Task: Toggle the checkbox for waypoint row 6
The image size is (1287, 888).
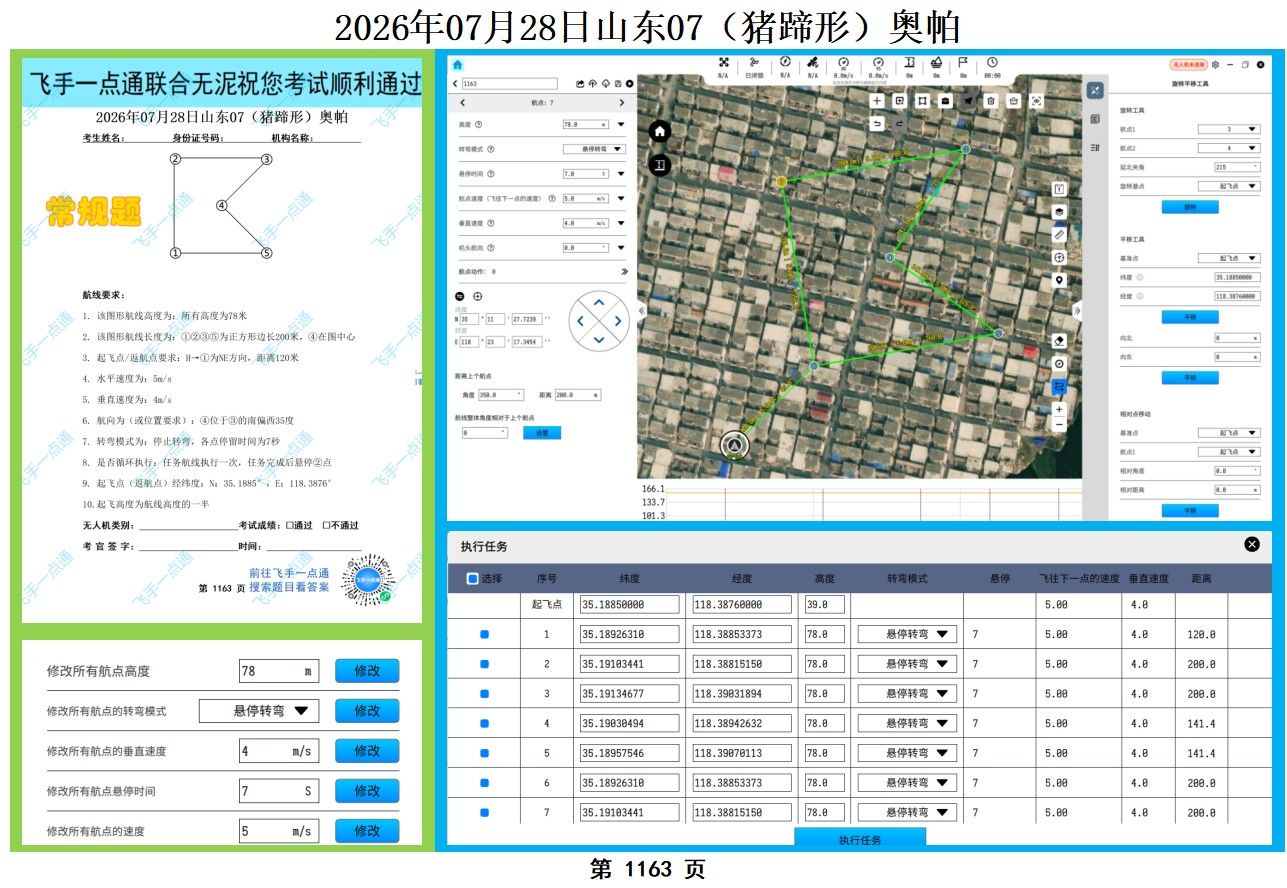Action: tap(485, 783)
